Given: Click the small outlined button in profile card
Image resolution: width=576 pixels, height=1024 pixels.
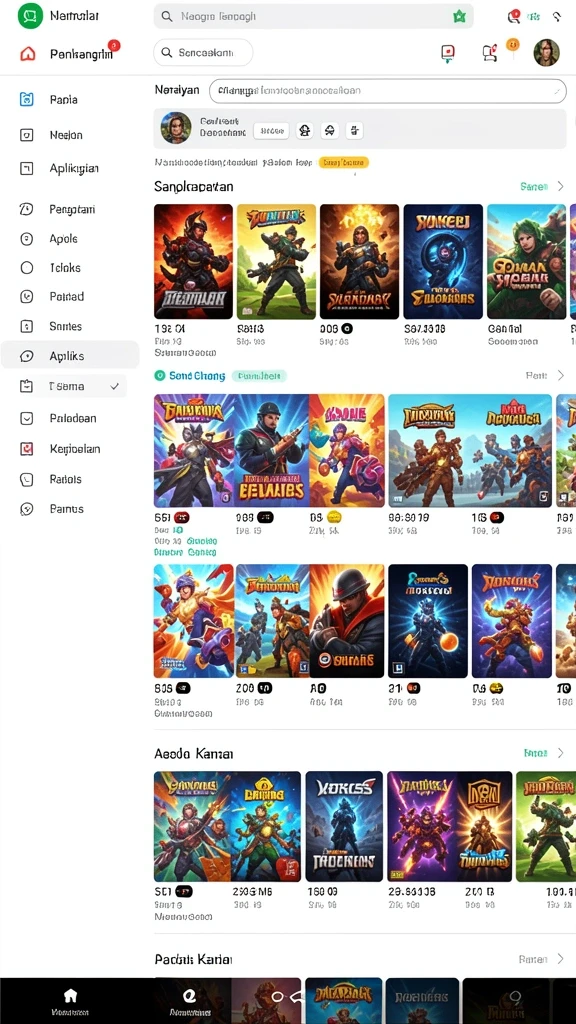Looking at the screenshot, I should click(271, 131).
